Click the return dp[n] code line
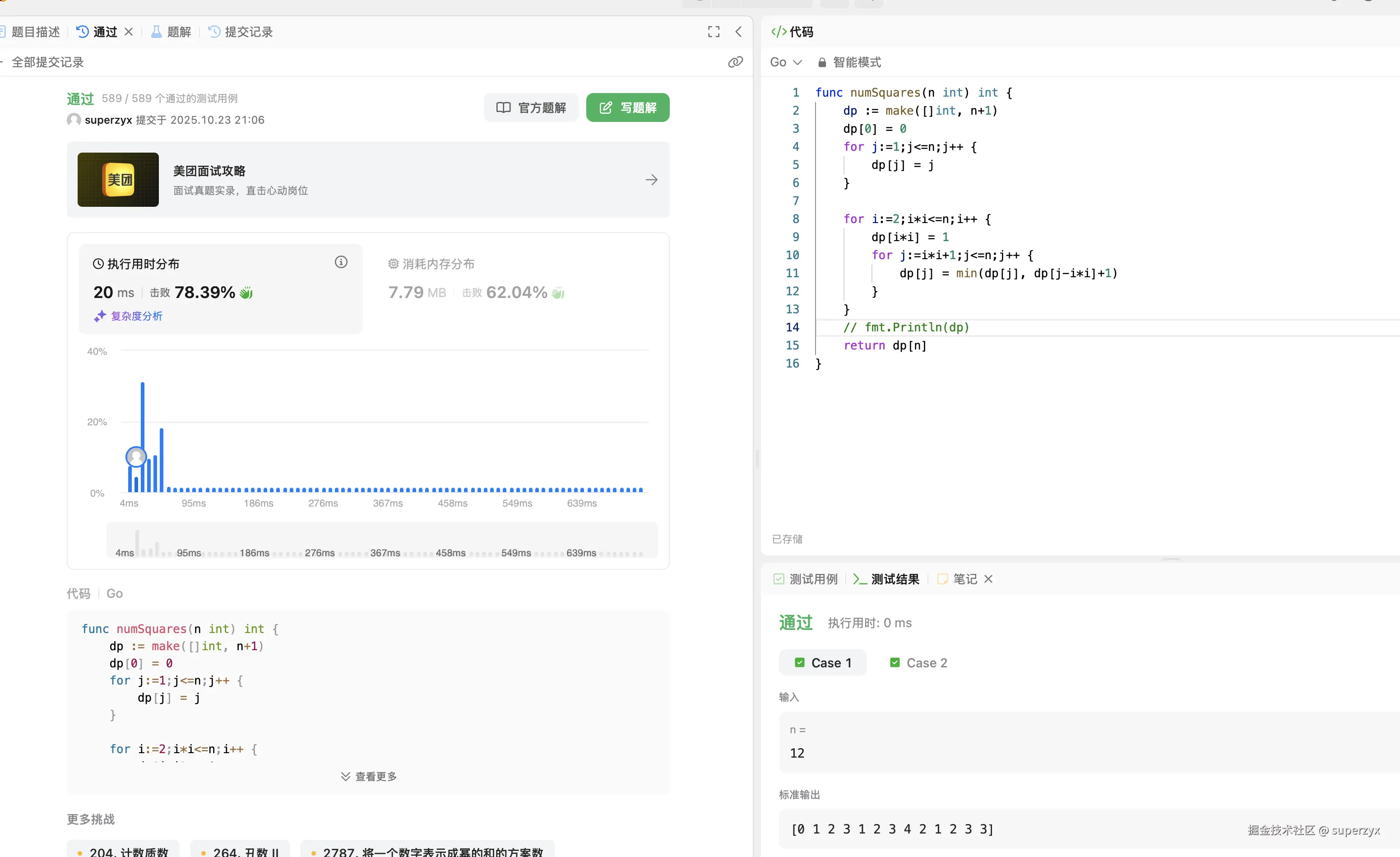1400x857 pixels. coord(885,345)
